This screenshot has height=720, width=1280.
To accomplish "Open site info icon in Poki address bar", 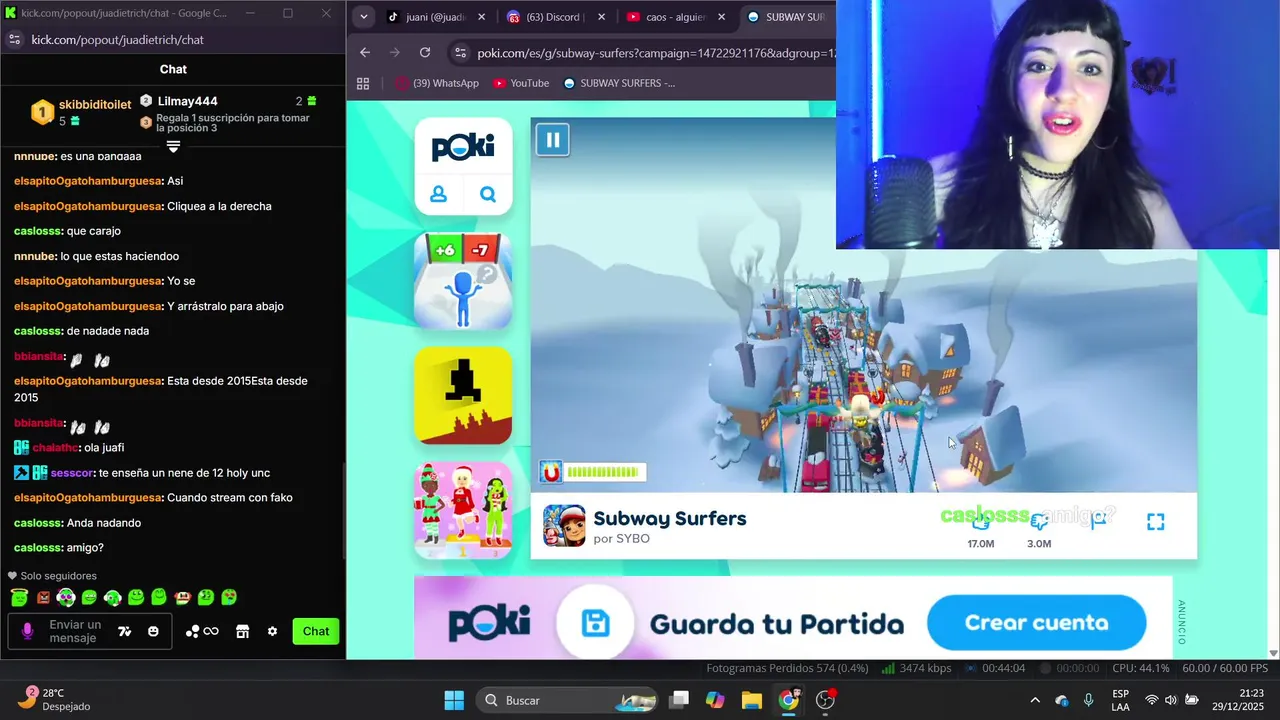I will point(459,53).
